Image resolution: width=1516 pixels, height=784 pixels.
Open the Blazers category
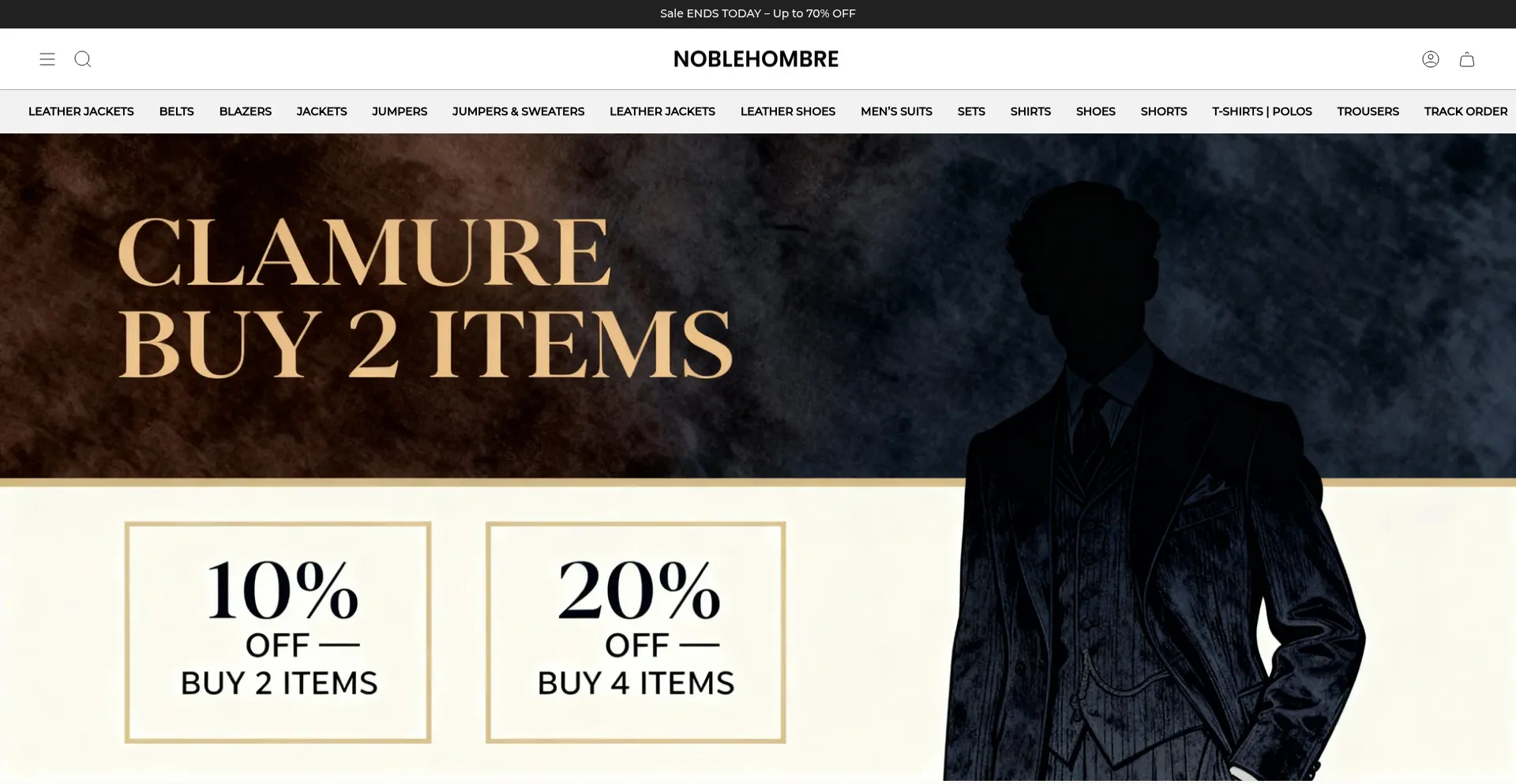click(x=246, y=111)
